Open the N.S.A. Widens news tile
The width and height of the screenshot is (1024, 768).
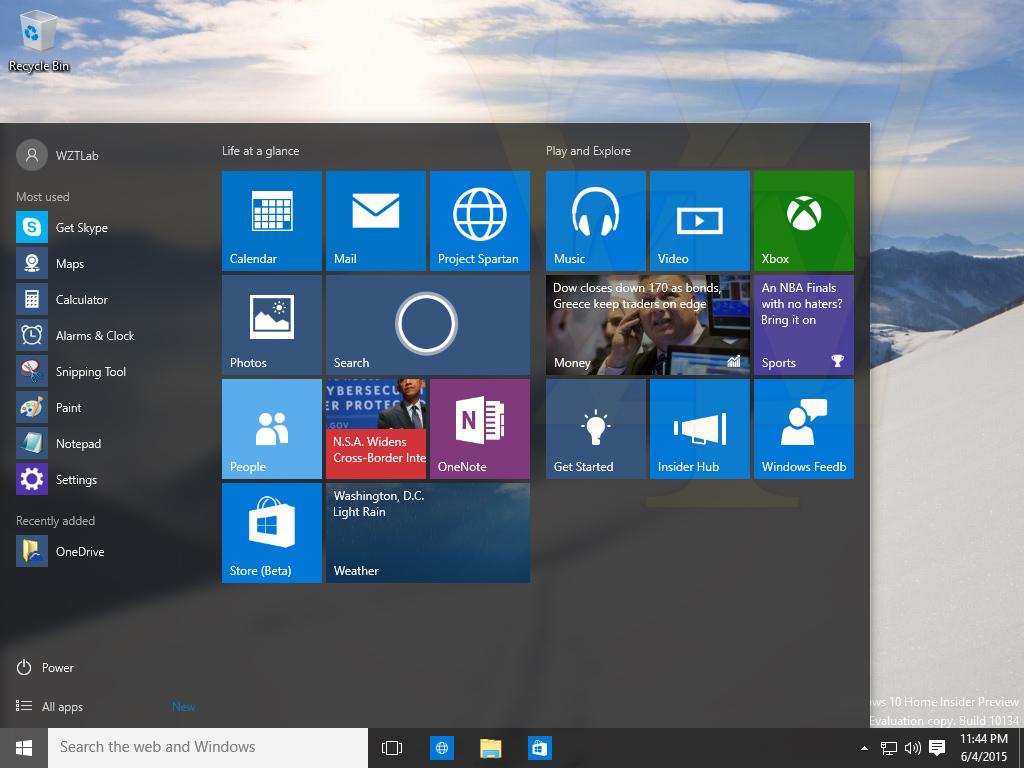pyautogui.click(x=376, y=428)
